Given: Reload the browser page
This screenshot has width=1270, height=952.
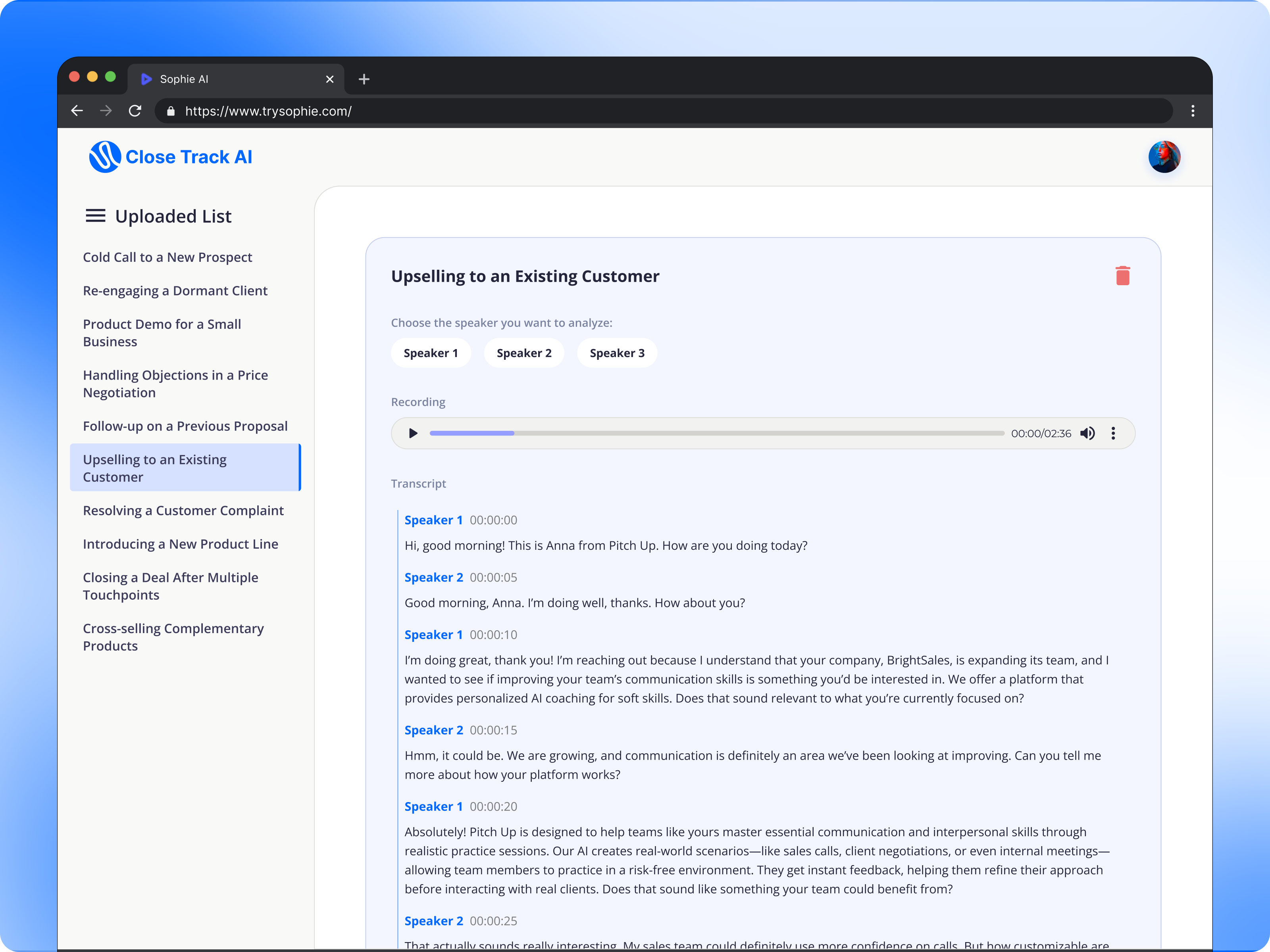Looking at the screenshot, I should (135, 111).
